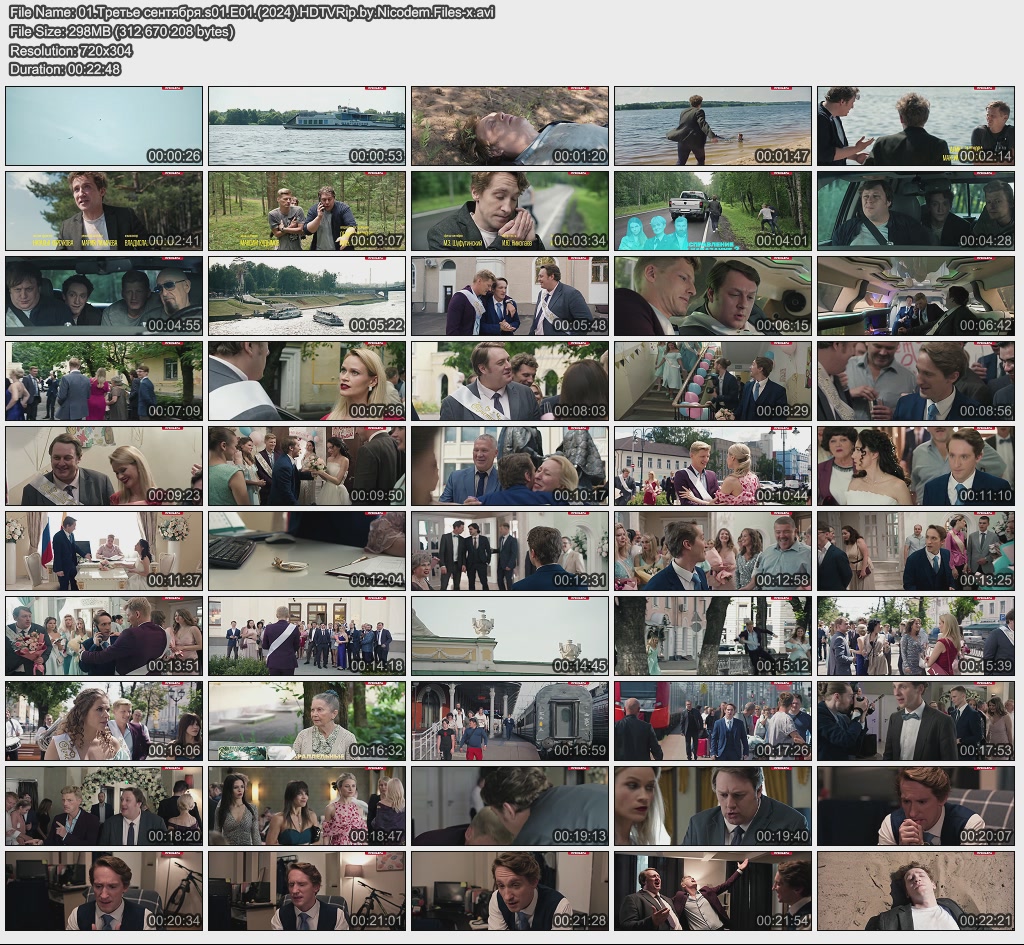Screen dimensions: 1024x945
Task: Click the photographer frame at 00:17:53
Action: pyautogui.click(x=916, y=721)
